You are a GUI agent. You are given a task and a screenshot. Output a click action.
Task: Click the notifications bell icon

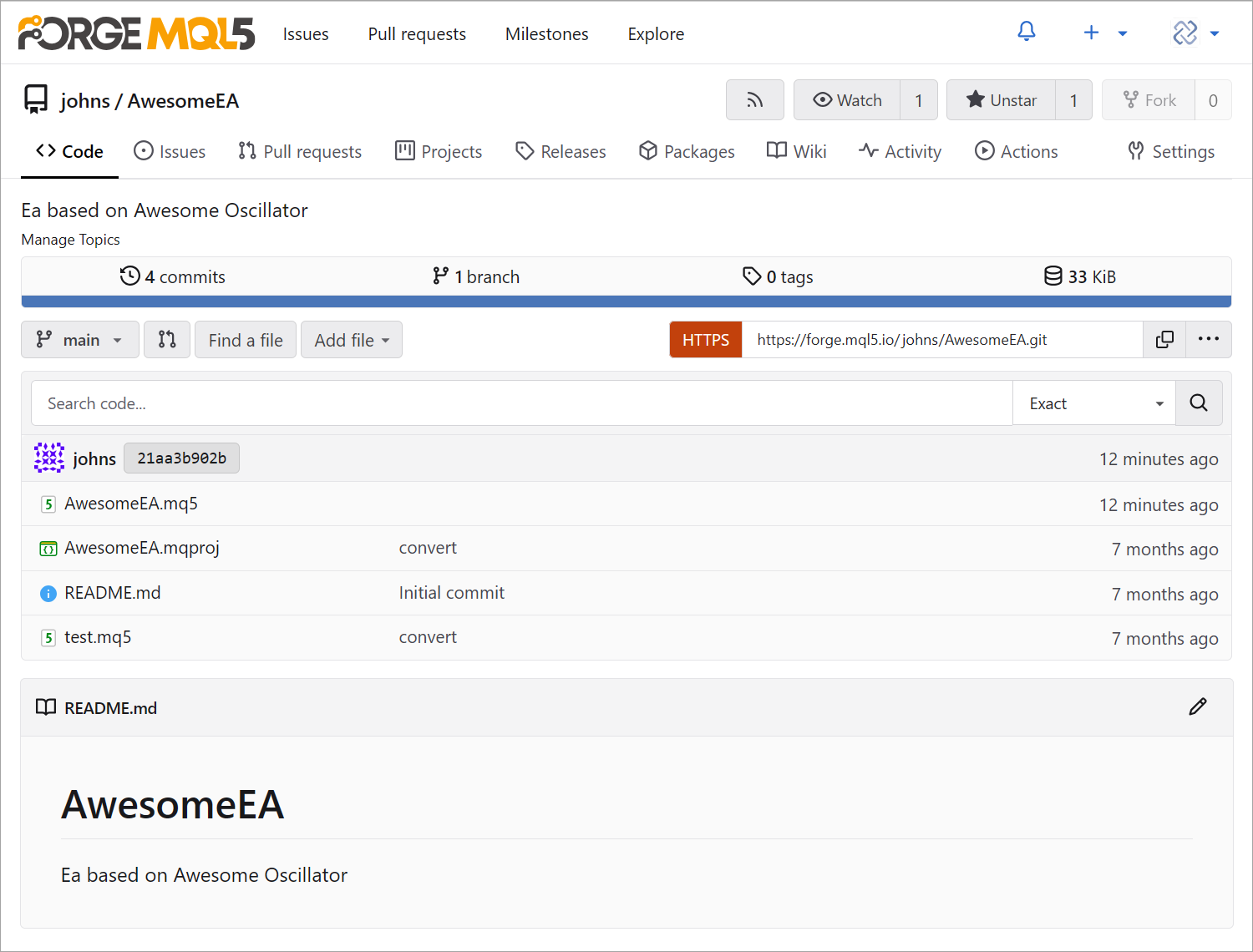click(x=1026, y=33)
